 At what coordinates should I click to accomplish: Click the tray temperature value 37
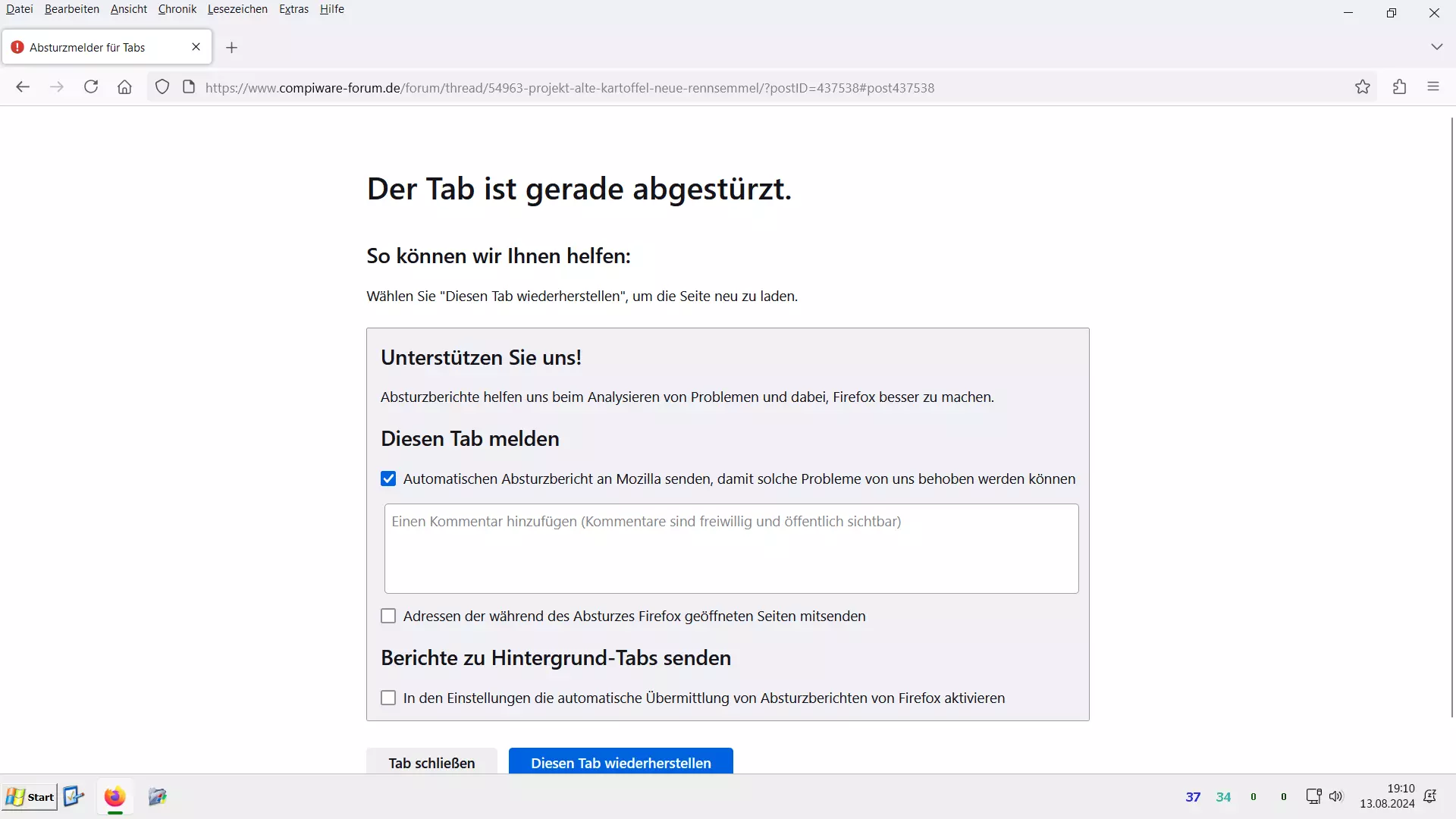tap(1193, 797)
